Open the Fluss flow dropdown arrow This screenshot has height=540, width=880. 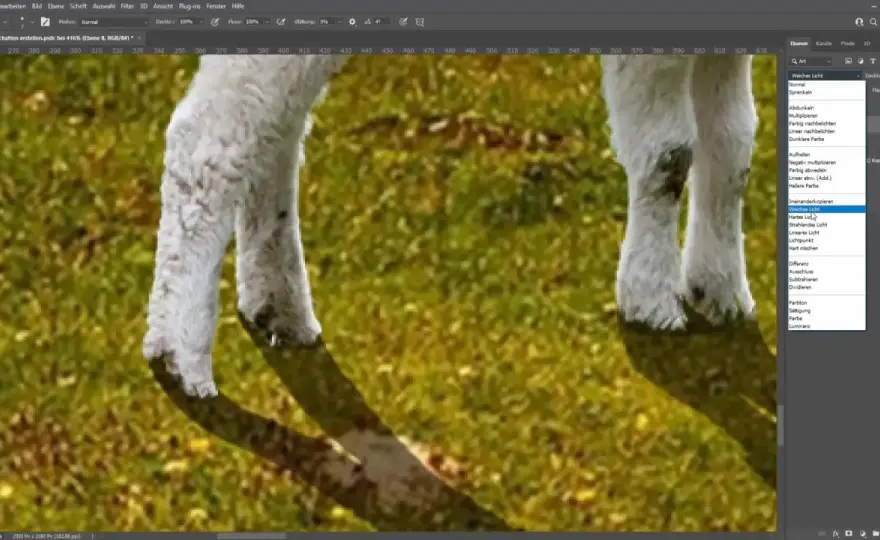(267, 22)
